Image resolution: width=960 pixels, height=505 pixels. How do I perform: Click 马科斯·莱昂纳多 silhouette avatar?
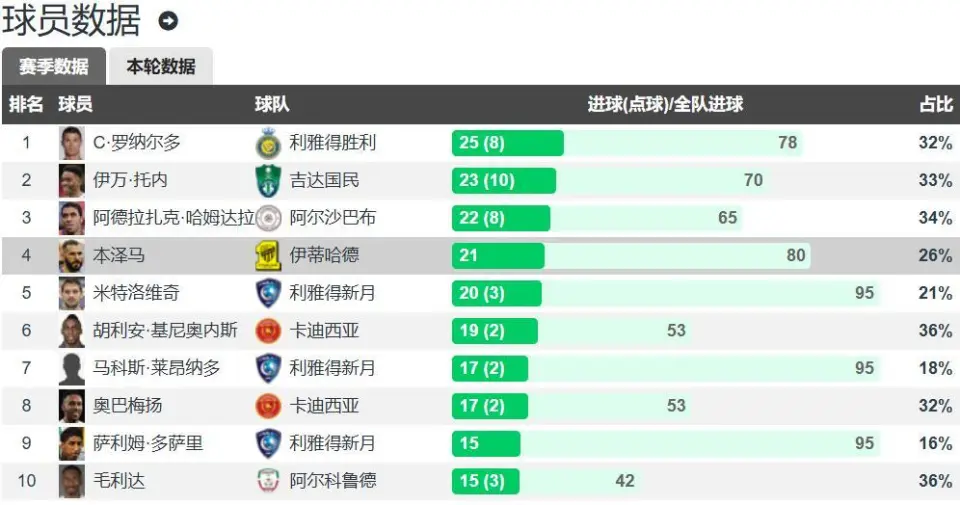tap(72, 368)
